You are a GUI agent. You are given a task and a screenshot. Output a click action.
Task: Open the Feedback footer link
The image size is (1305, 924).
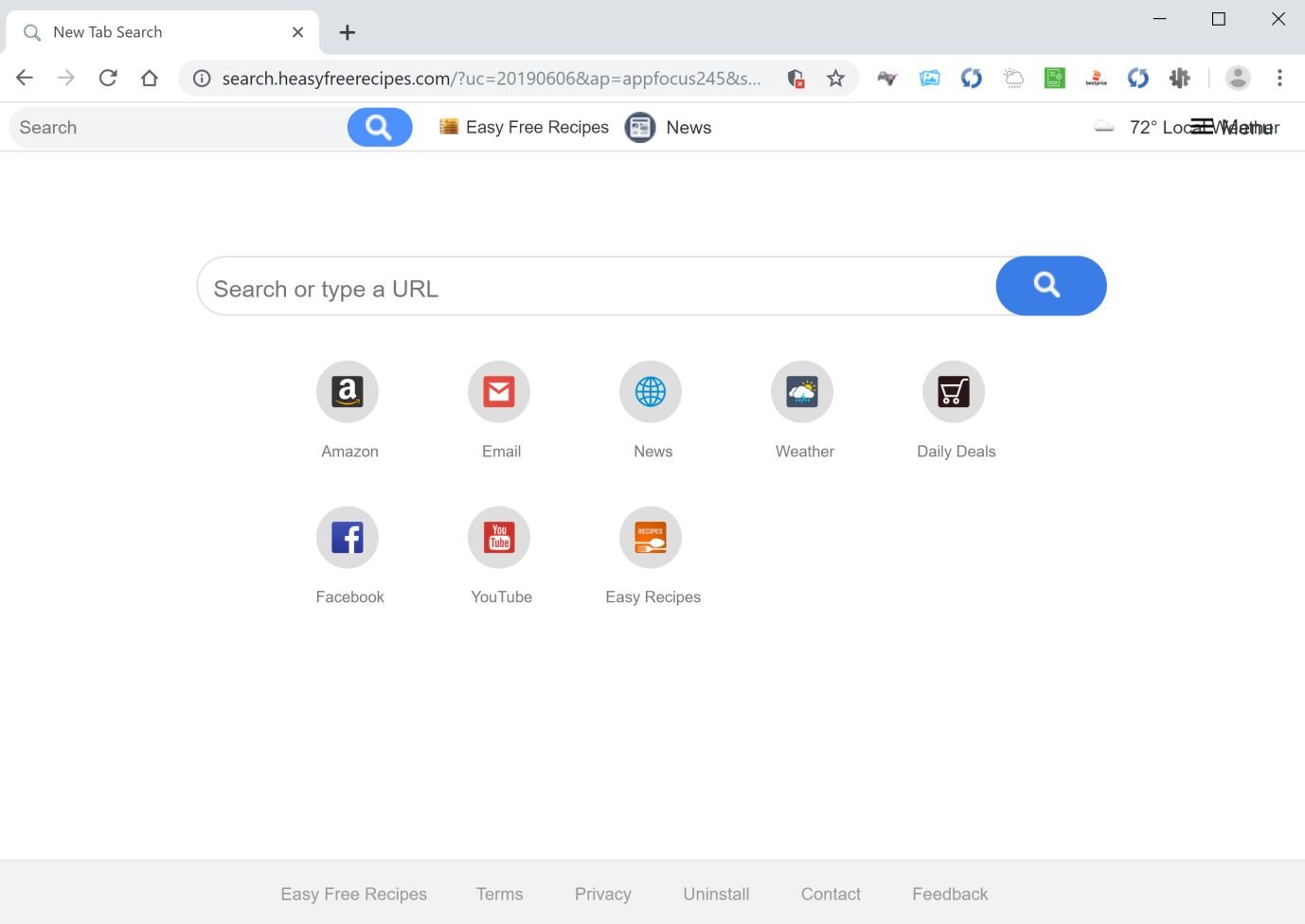coord(950,894)
